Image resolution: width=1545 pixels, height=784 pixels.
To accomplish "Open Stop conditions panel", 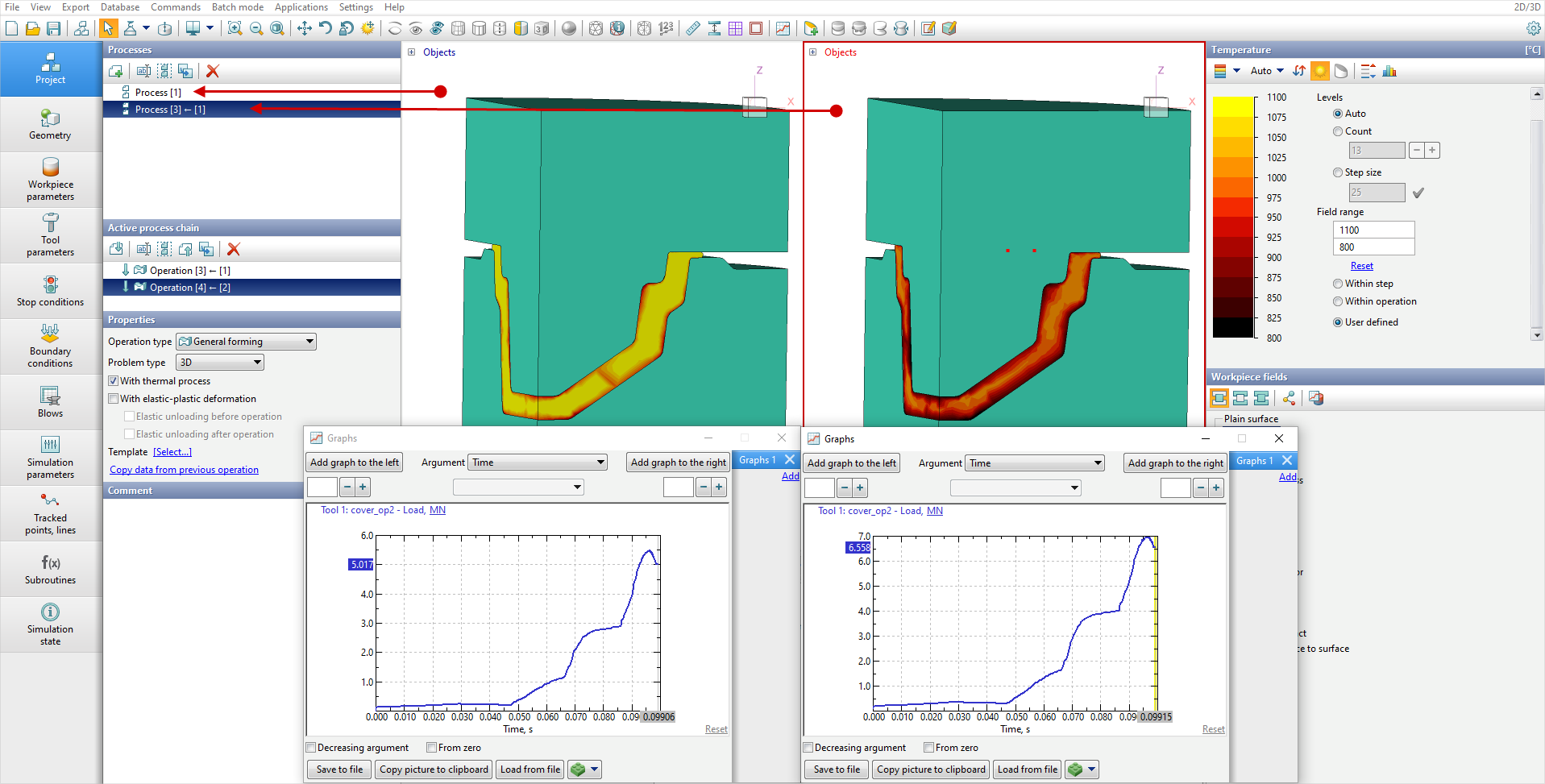I will tap(50, 291).
